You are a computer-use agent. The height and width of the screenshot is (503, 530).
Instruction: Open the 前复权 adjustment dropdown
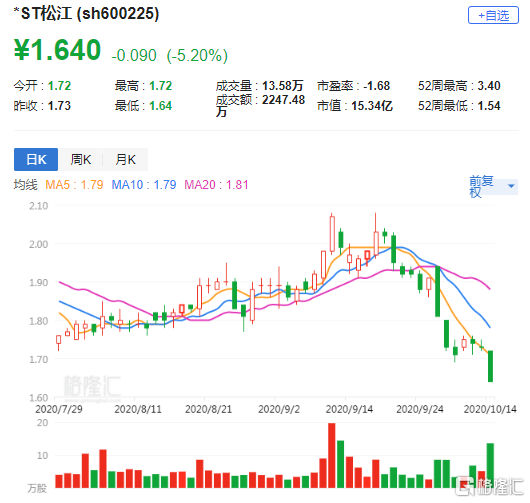[493, 186]
